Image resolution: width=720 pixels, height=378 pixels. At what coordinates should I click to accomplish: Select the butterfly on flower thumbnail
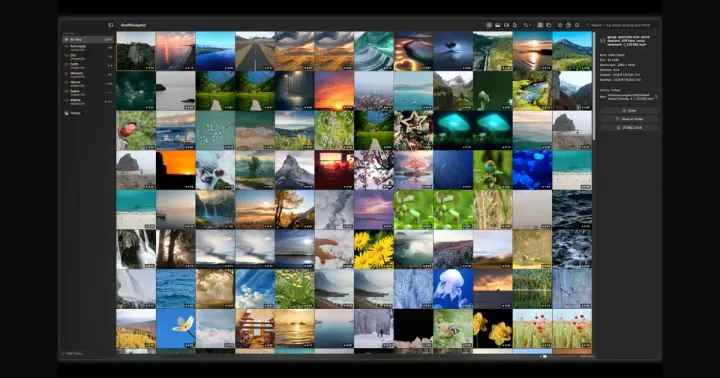[x=453, y=328]
